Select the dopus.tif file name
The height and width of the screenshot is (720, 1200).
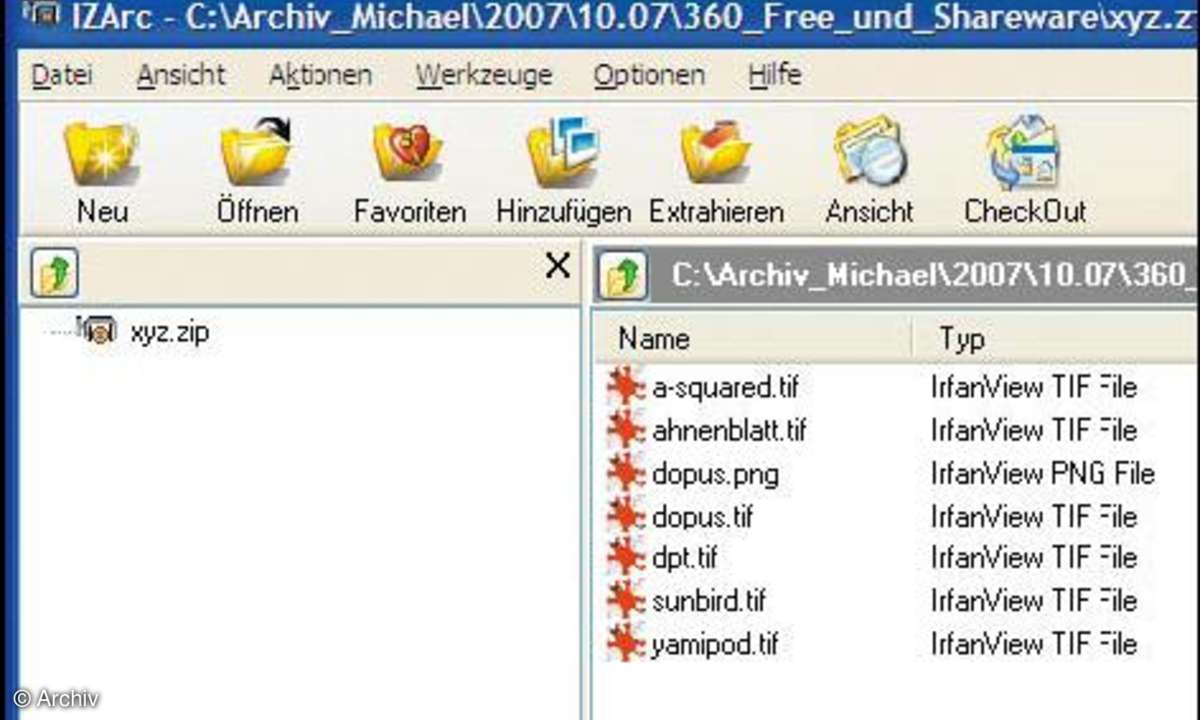pyautogui.click(x=702, y=516)
